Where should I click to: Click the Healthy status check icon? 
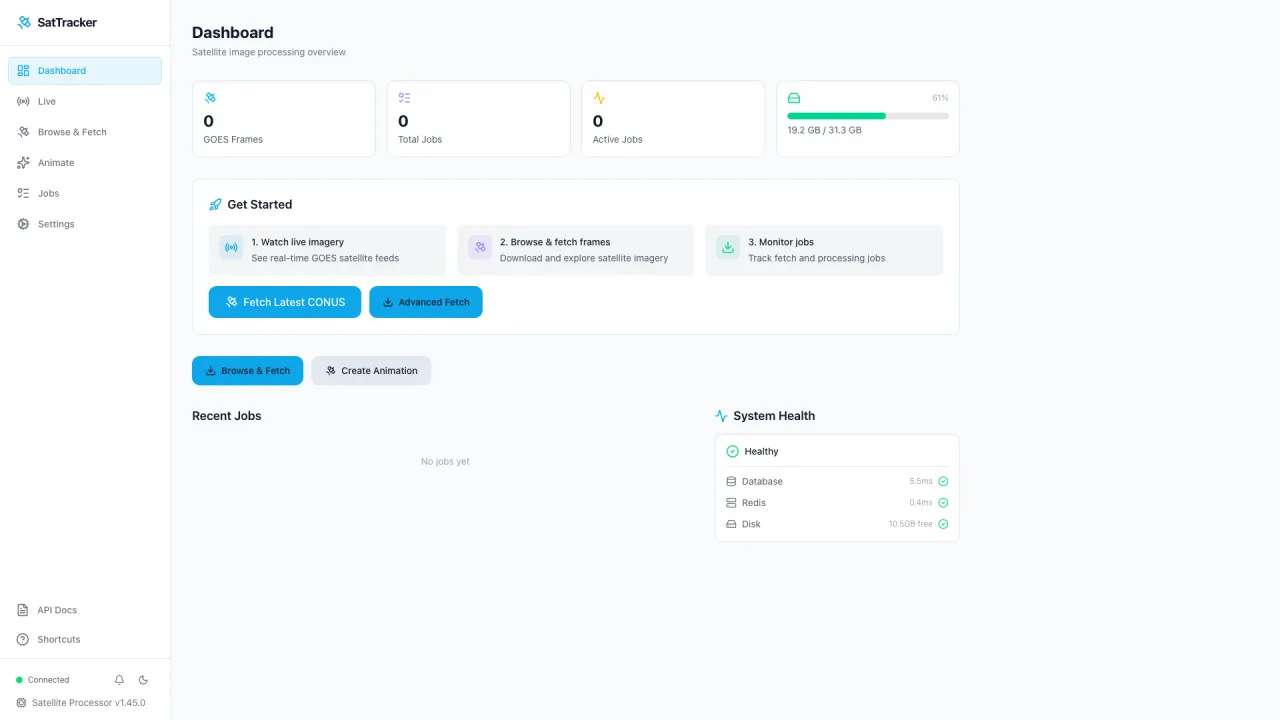[732, 452]
